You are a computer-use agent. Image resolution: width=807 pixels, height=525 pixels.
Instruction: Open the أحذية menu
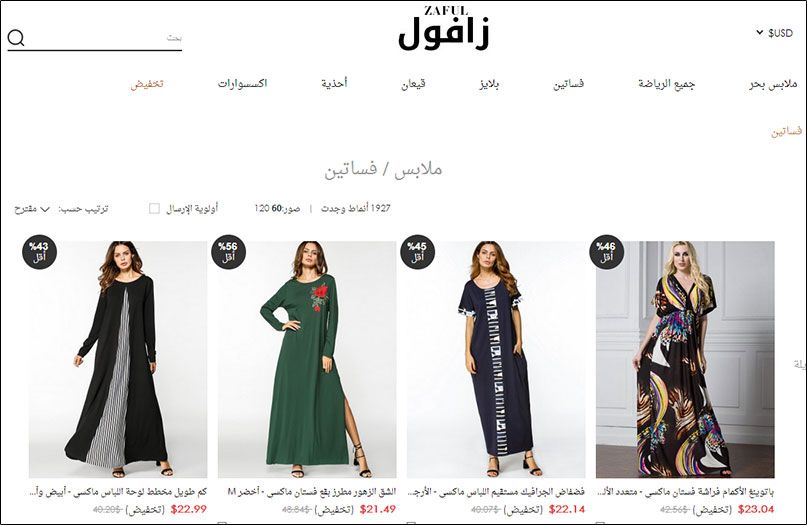(335, 83)
